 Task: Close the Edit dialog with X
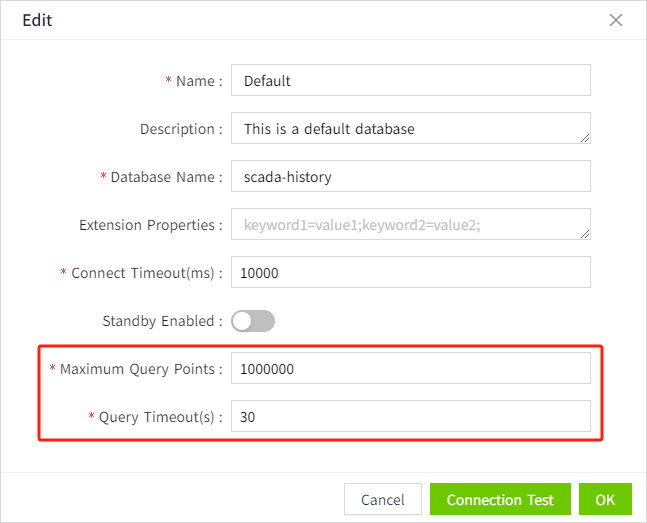click(616, 20)
